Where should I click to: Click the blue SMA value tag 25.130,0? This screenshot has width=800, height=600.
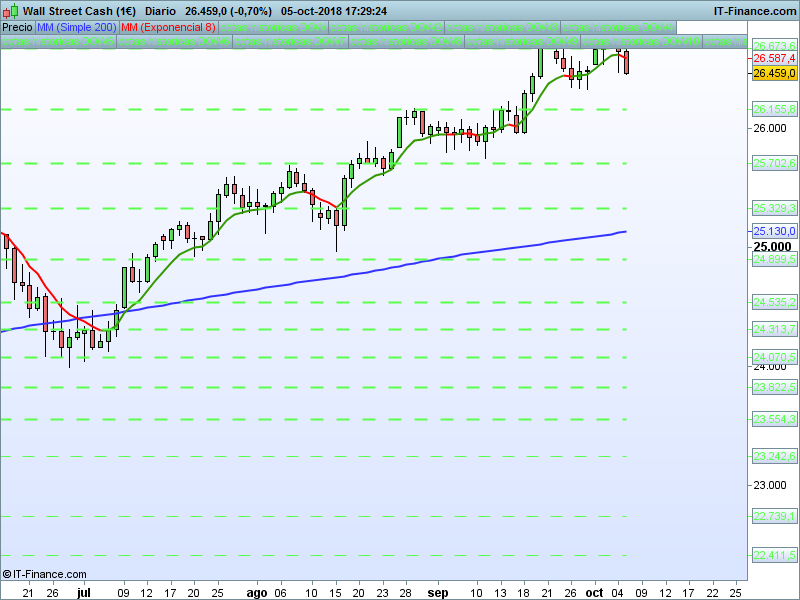point(774,231)
